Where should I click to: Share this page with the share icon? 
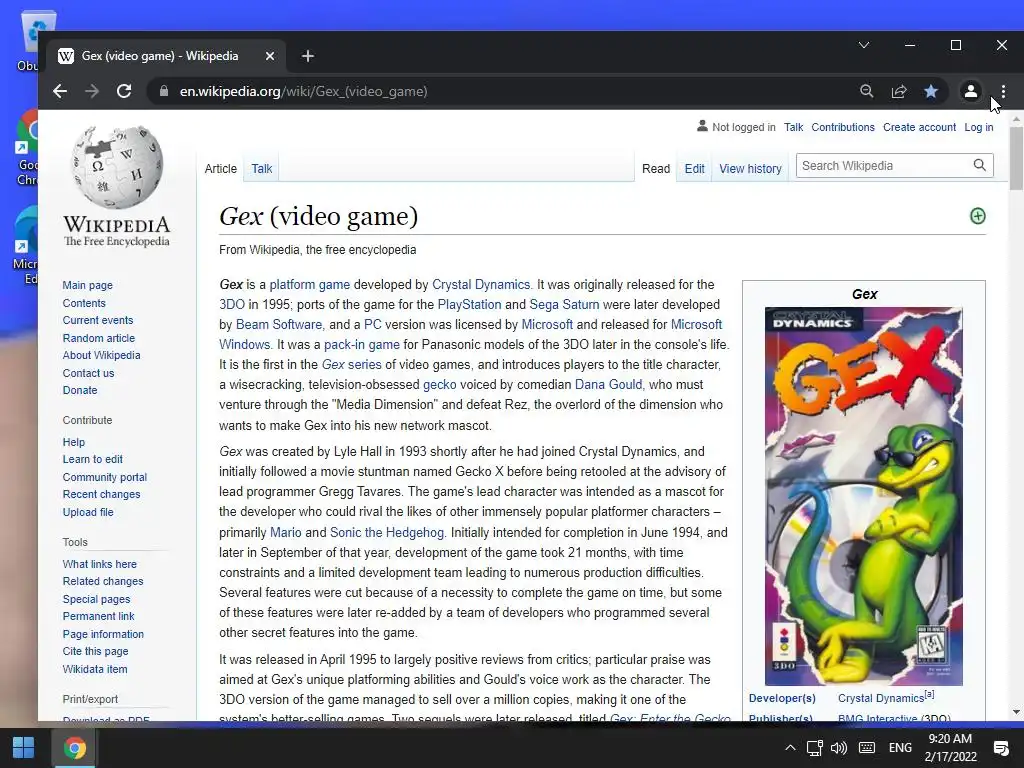tap(899, 91)
